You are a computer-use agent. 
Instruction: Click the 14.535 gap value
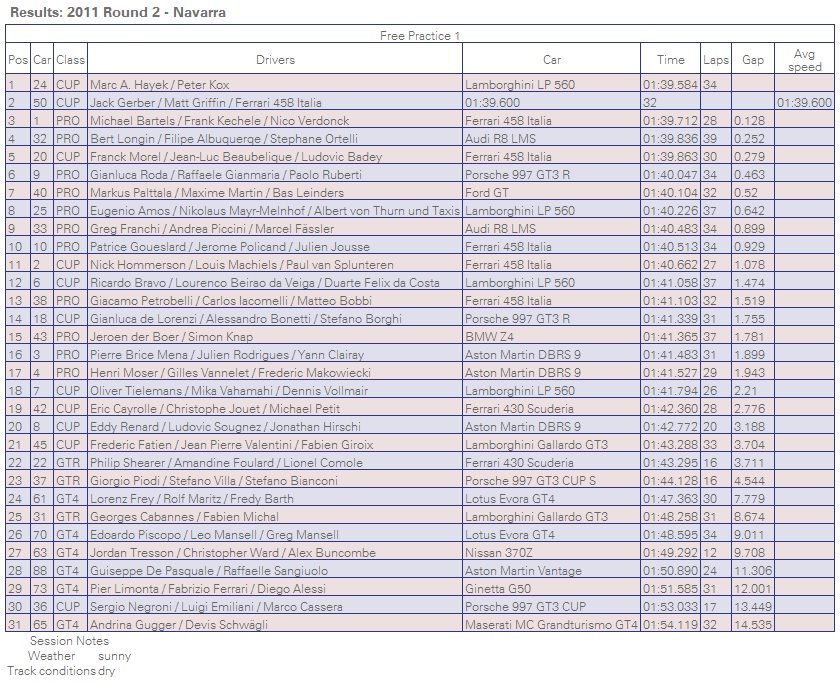pos(753,625)
